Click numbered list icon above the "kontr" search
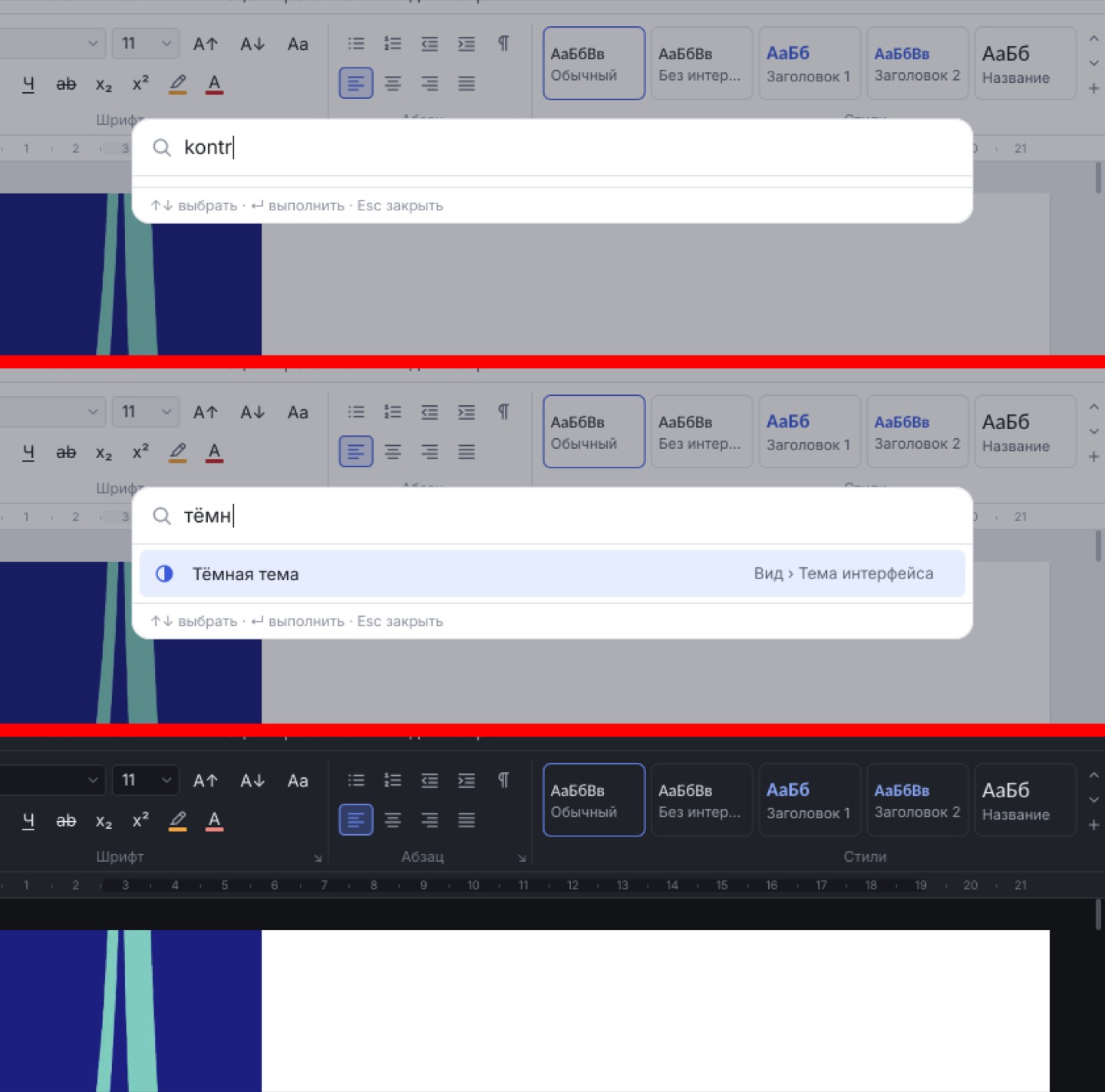 [x=393, y=44]
